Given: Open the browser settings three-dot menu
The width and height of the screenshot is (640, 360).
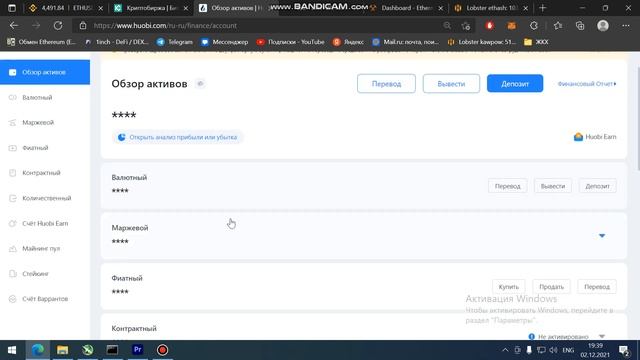Looking at the screenshot, I should [x=626, y=26].
